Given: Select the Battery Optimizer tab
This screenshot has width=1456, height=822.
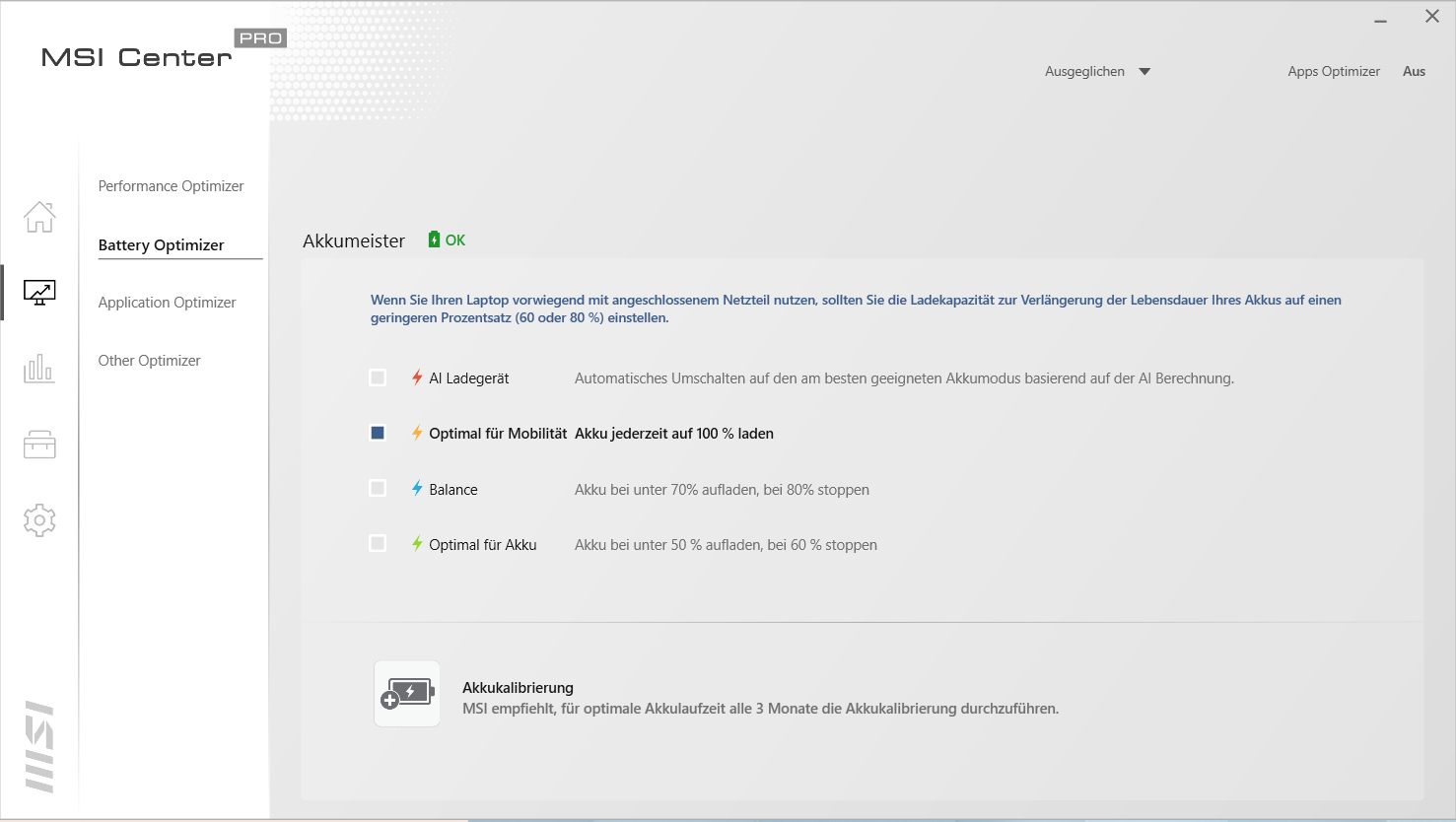Looking at the screenshot, I should pyautogui.click(x=161, y=245).
